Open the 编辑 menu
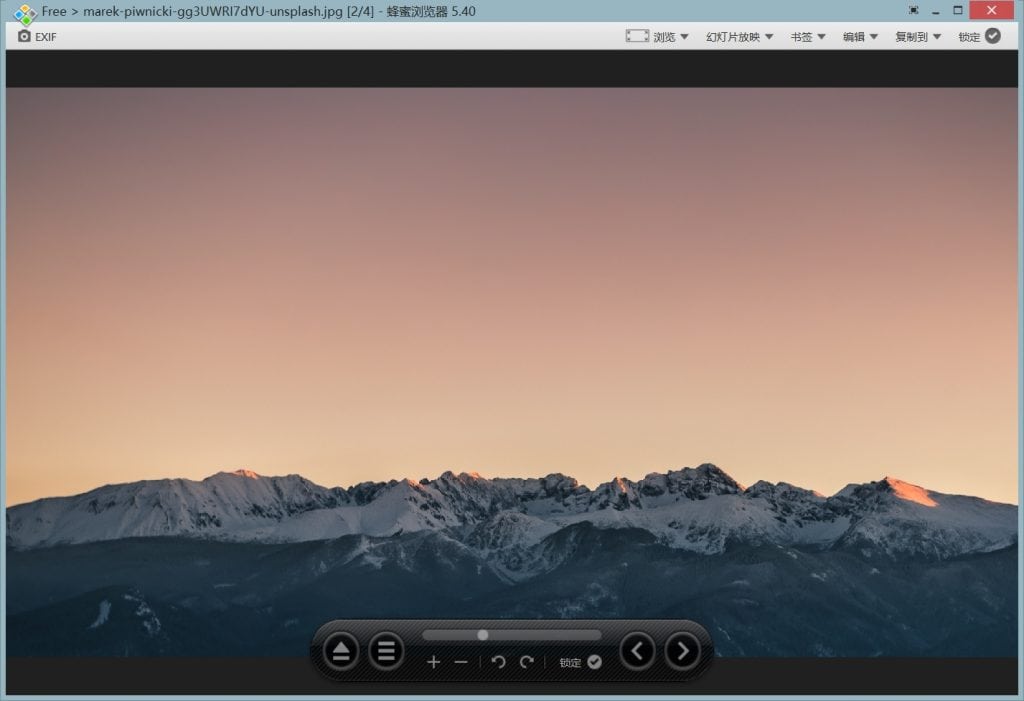The width and height of the screenshot is (1024, 701). (859, 37)
